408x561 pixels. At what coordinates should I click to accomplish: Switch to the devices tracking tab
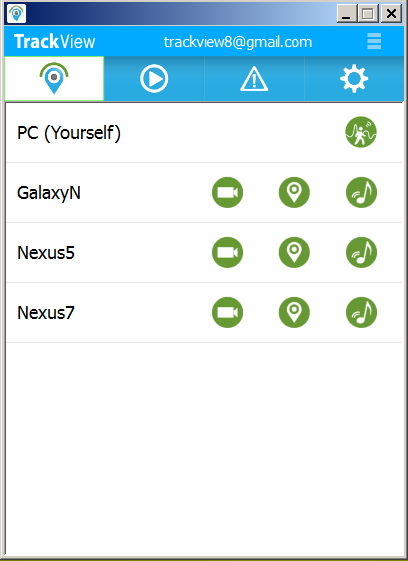coord(54,78)
